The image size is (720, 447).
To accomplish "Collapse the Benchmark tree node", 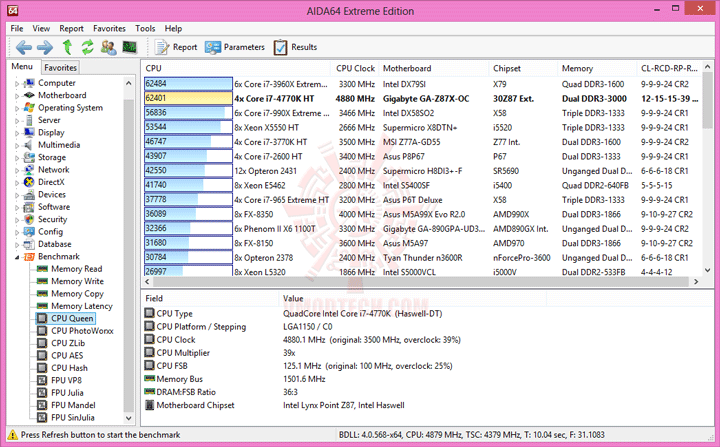I will pos(17,257).
